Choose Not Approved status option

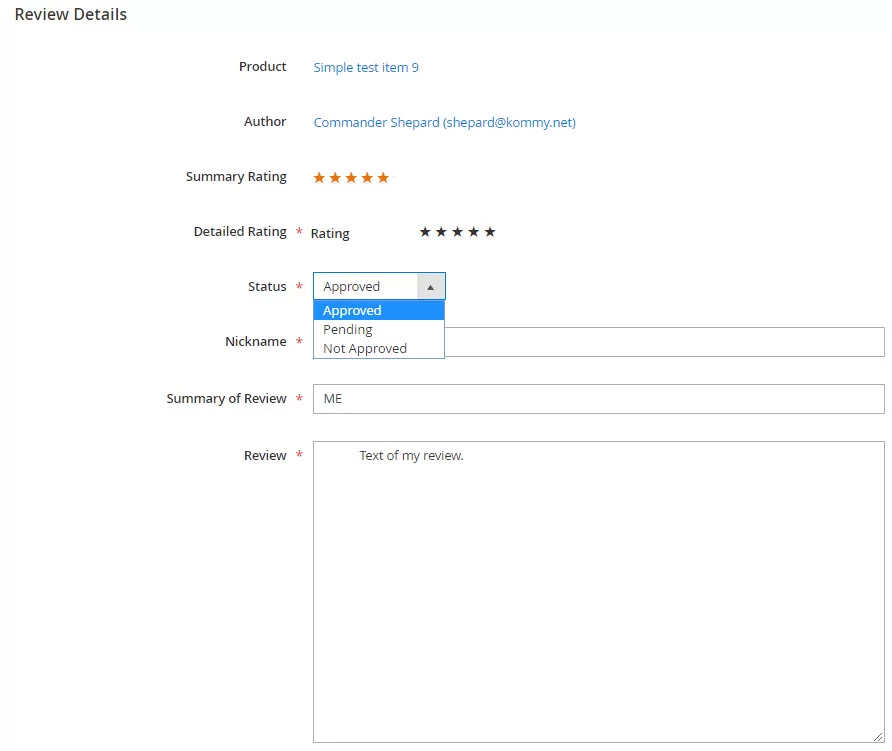tap(379, 348)
